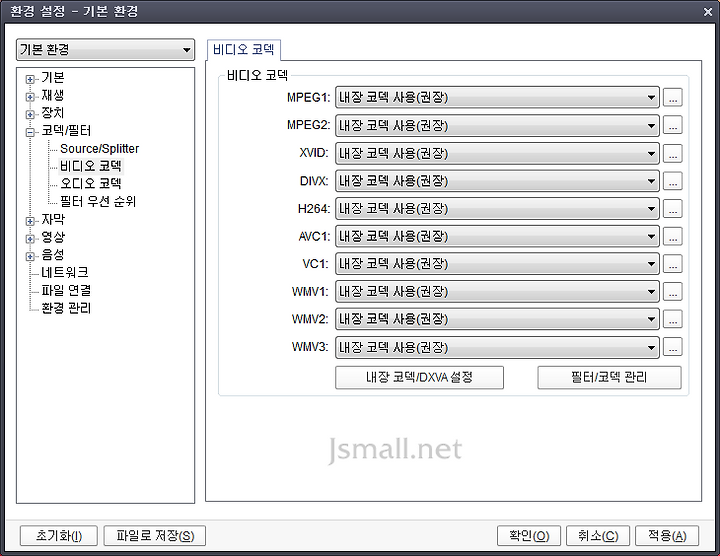Open the WMV3 codec dropdown
Image resolution: width=720 pixels, height=556 pixels.
click(x=497, y=347)
